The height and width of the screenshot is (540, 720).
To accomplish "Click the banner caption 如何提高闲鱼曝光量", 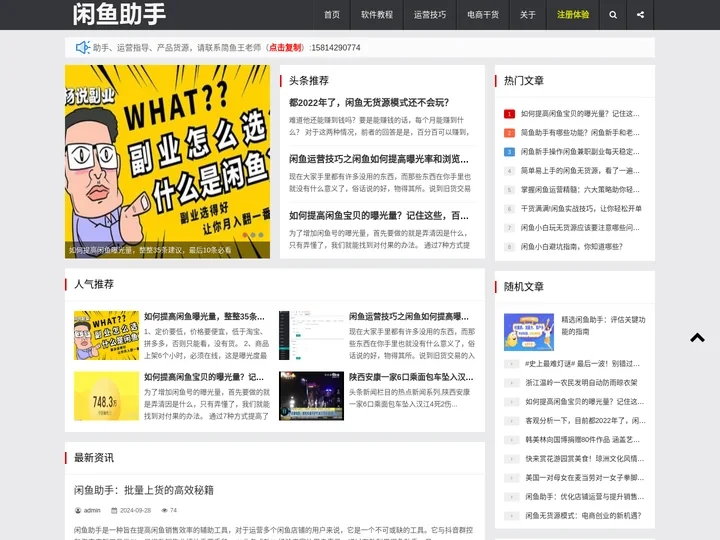I will tap(150, 250).
